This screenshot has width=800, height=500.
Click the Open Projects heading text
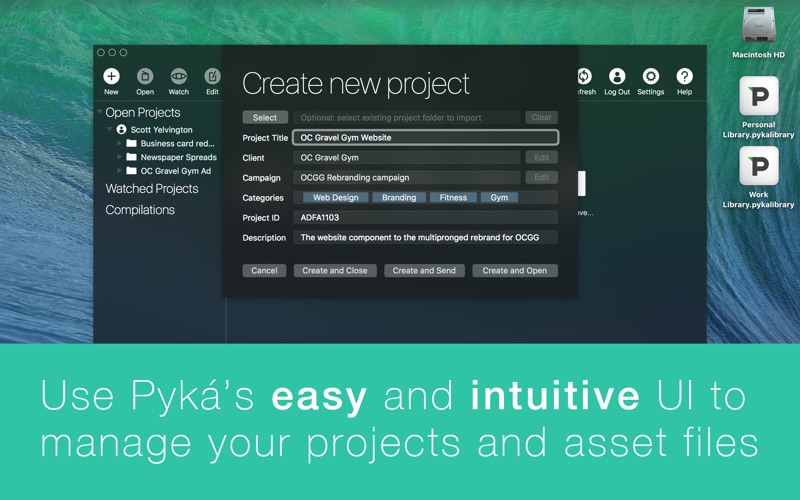[143, 112]
